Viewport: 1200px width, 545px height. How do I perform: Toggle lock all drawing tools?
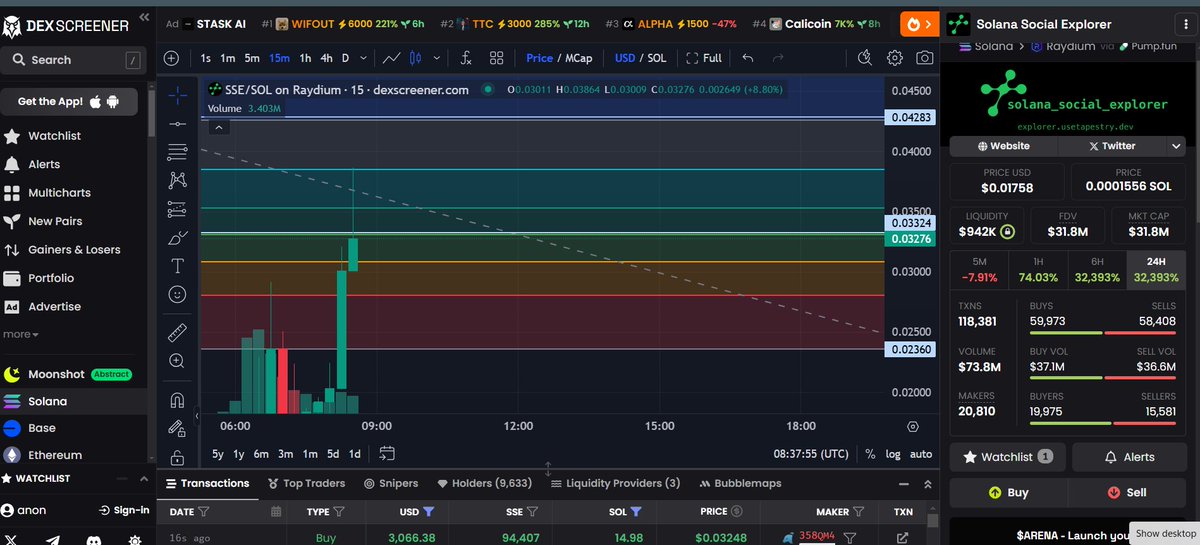click(x=177, y=456)
